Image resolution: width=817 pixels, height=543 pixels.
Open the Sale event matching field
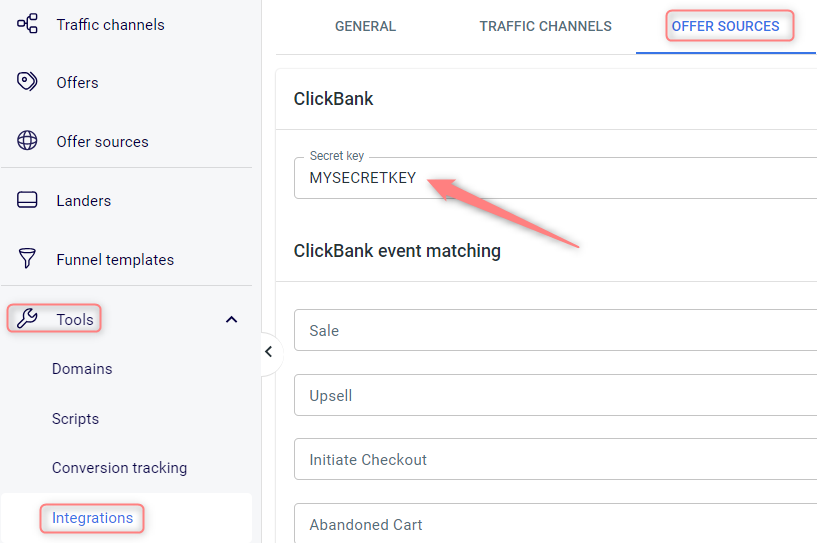pos(555,330)
